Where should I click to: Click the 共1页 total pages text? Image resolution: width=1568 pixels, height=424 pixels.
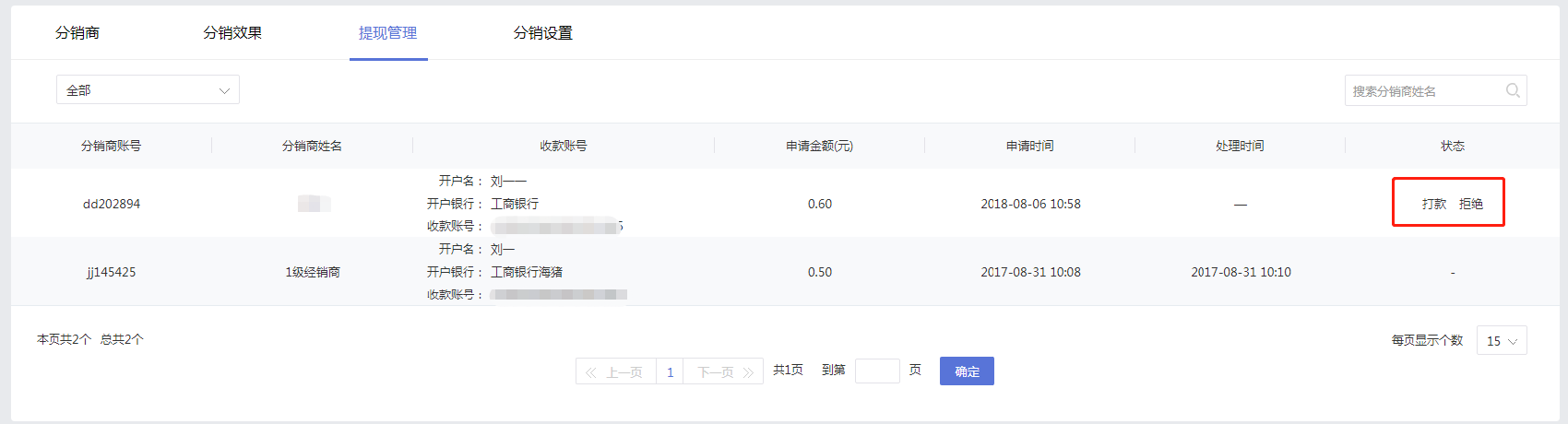tap(788, 370)
